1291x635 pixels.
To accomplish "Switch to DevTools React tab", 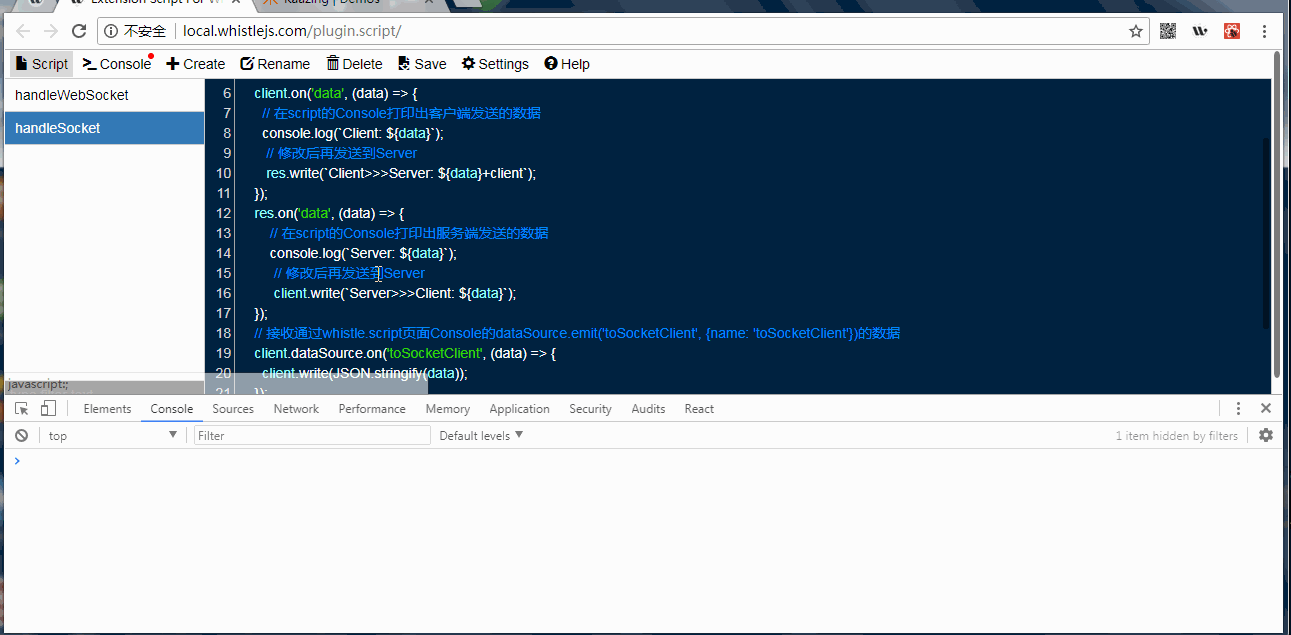I will [699, 409].
